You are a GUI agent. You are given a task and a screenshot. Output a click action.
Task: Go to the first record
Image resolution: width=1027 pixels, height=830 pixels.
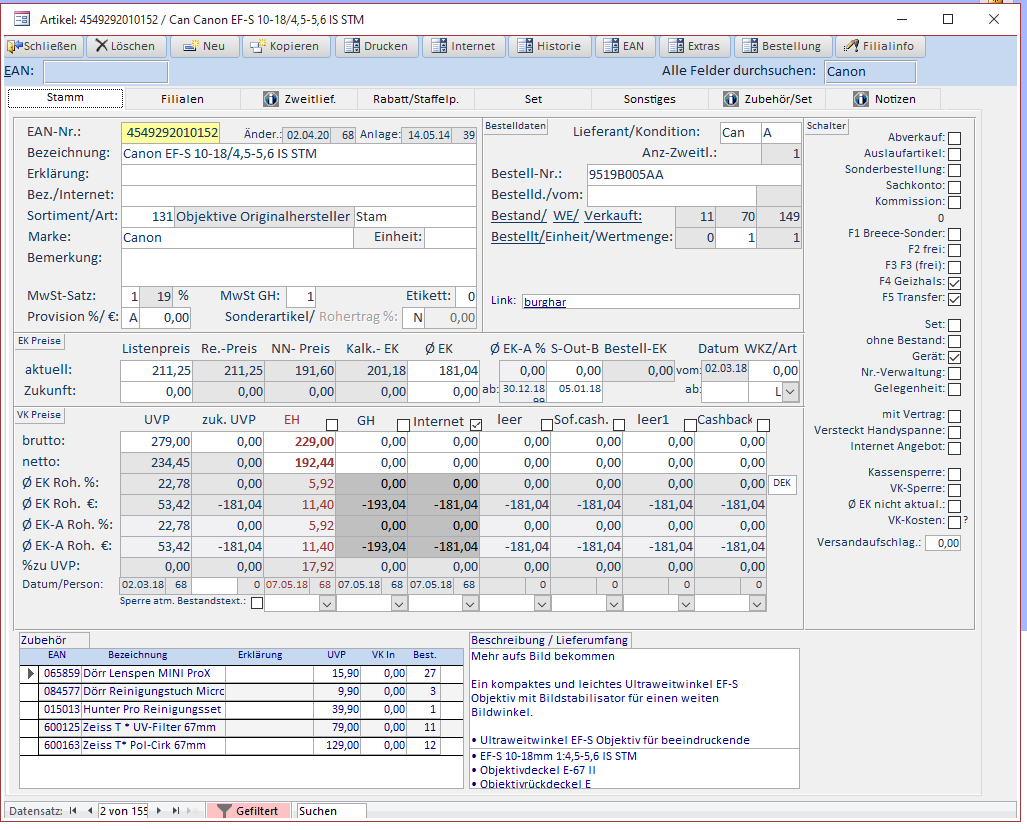tap(73, 811)
